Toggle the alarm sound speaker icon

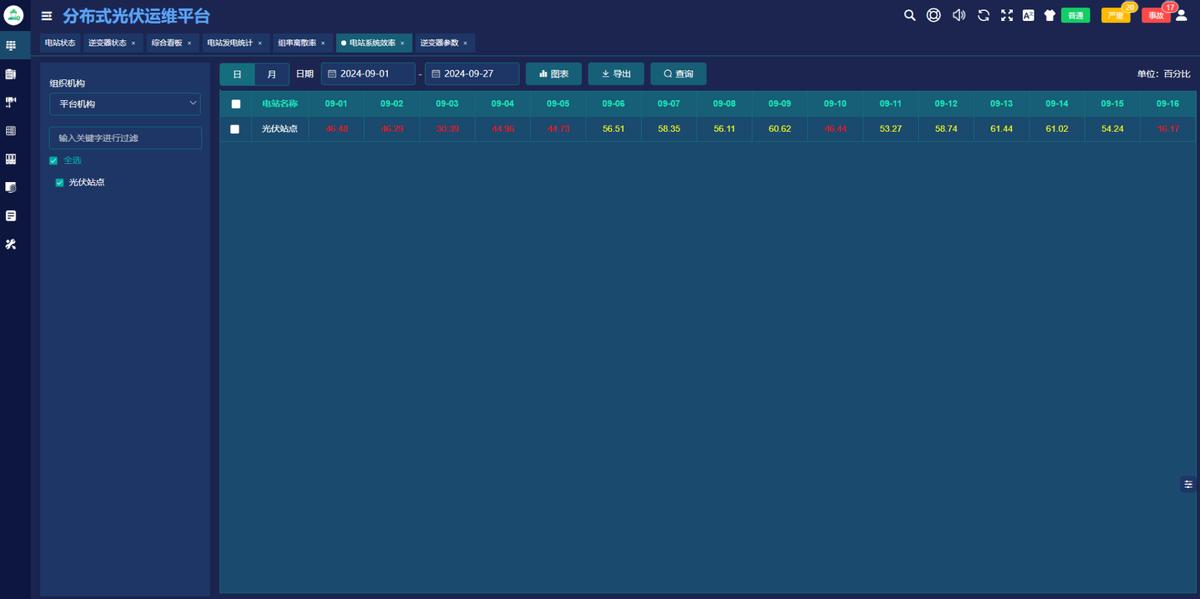point(959,15)
